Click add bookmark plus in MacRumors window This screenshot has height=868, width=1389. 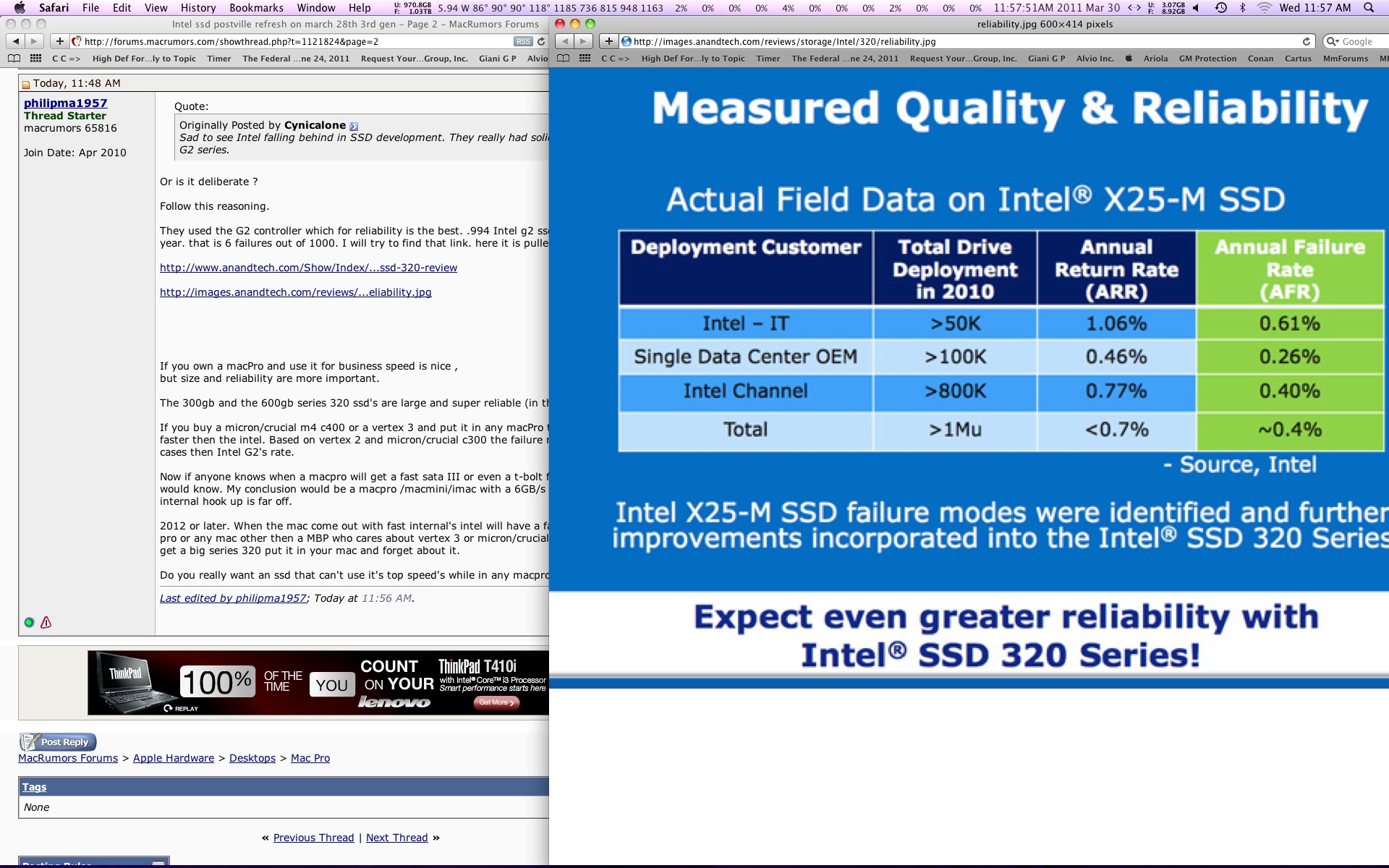(x=59, y=41)
